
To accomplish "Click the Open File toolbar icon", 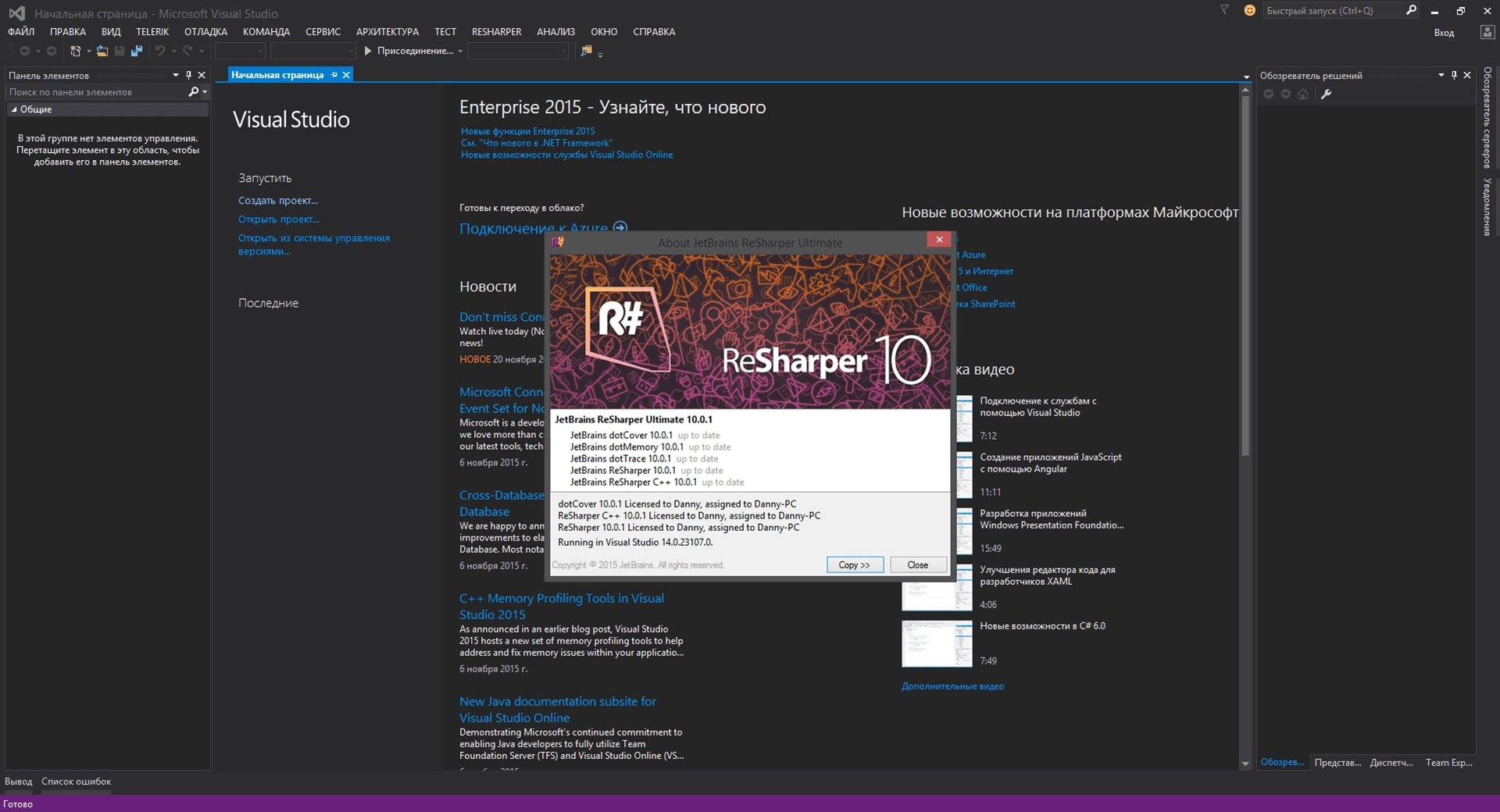I will point(102,51).
